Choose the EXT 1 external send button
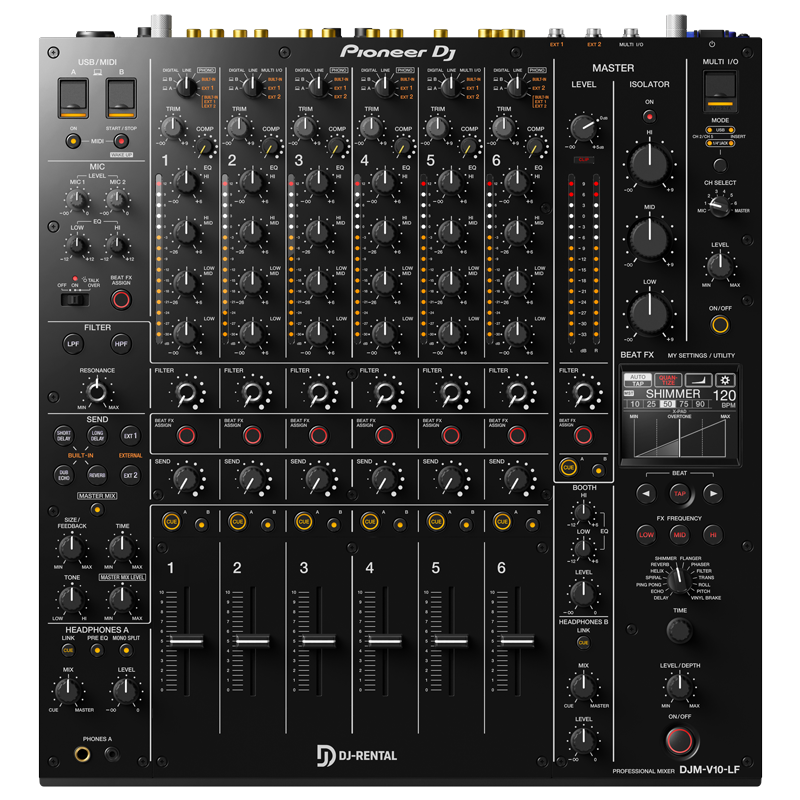Screen dimensions: 800x800 (x=130, y=435)
